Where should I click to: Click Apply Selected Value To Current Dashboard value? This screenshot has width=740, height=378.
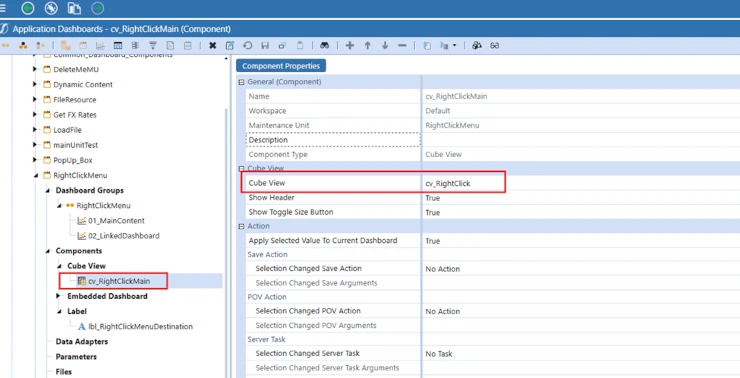[x=432, y=241]
